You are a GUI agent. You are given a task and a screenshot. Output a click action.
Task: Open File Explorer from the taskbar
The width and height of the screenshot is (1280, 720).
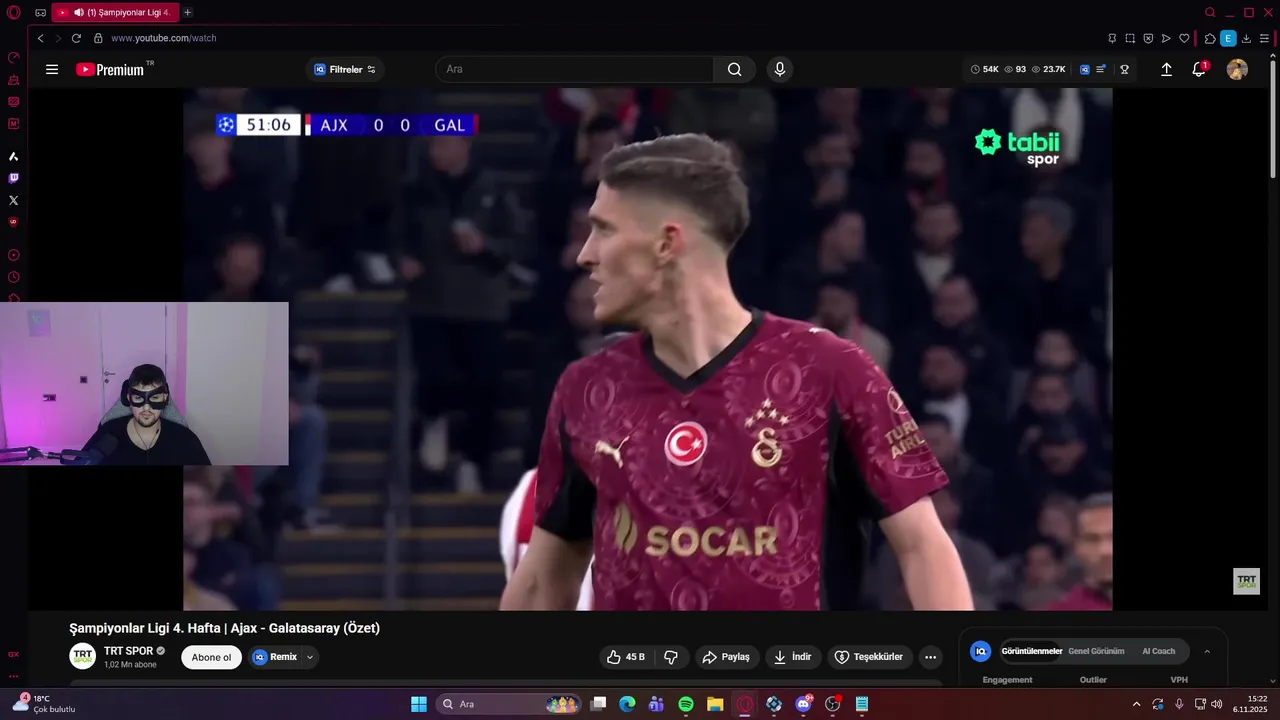click(x=715, y=704)
